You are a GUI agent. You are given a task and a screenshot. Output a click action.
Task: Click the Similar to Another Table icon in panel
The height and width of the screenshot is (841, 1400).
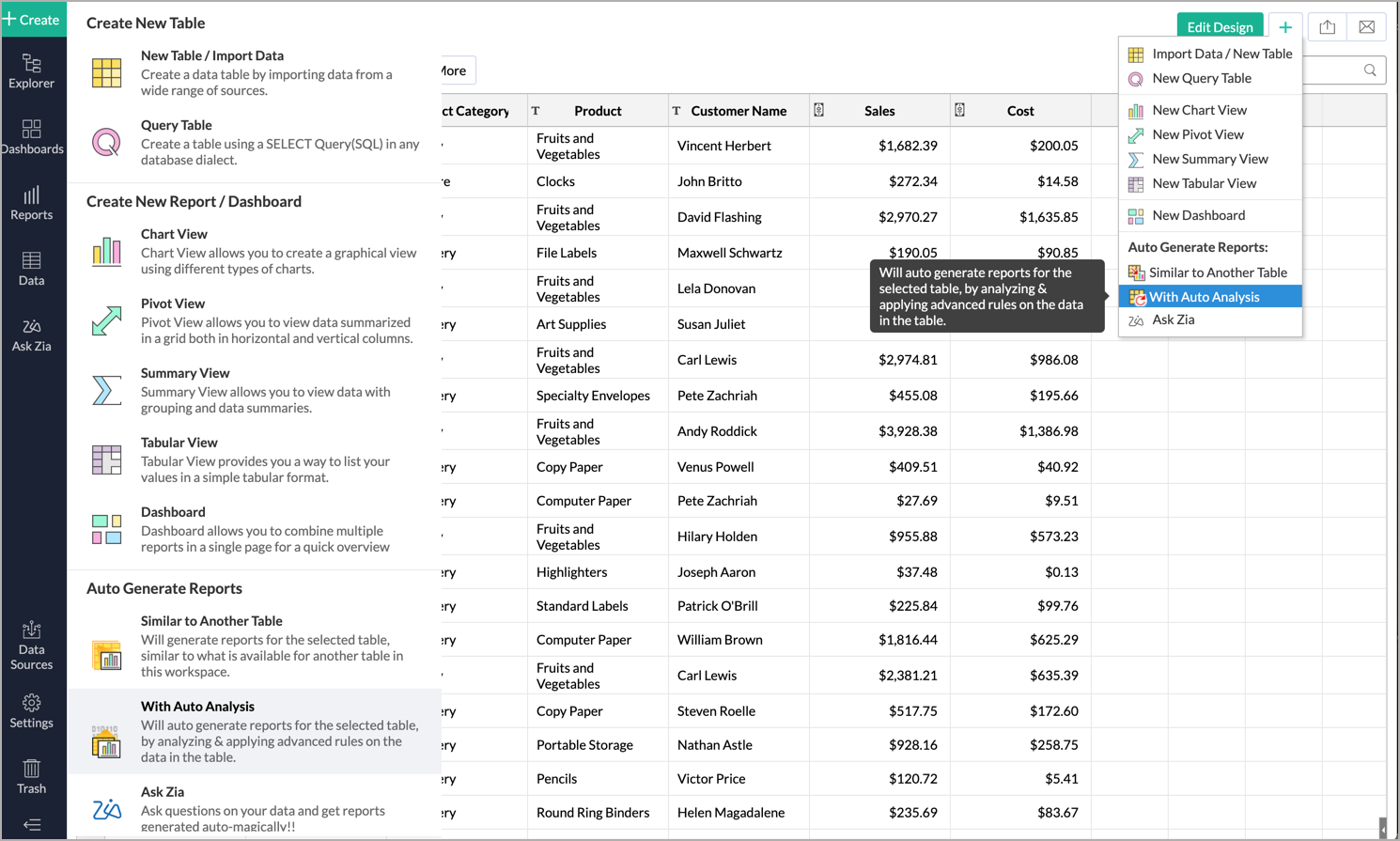pyautogui.click(x=106, y=654)
